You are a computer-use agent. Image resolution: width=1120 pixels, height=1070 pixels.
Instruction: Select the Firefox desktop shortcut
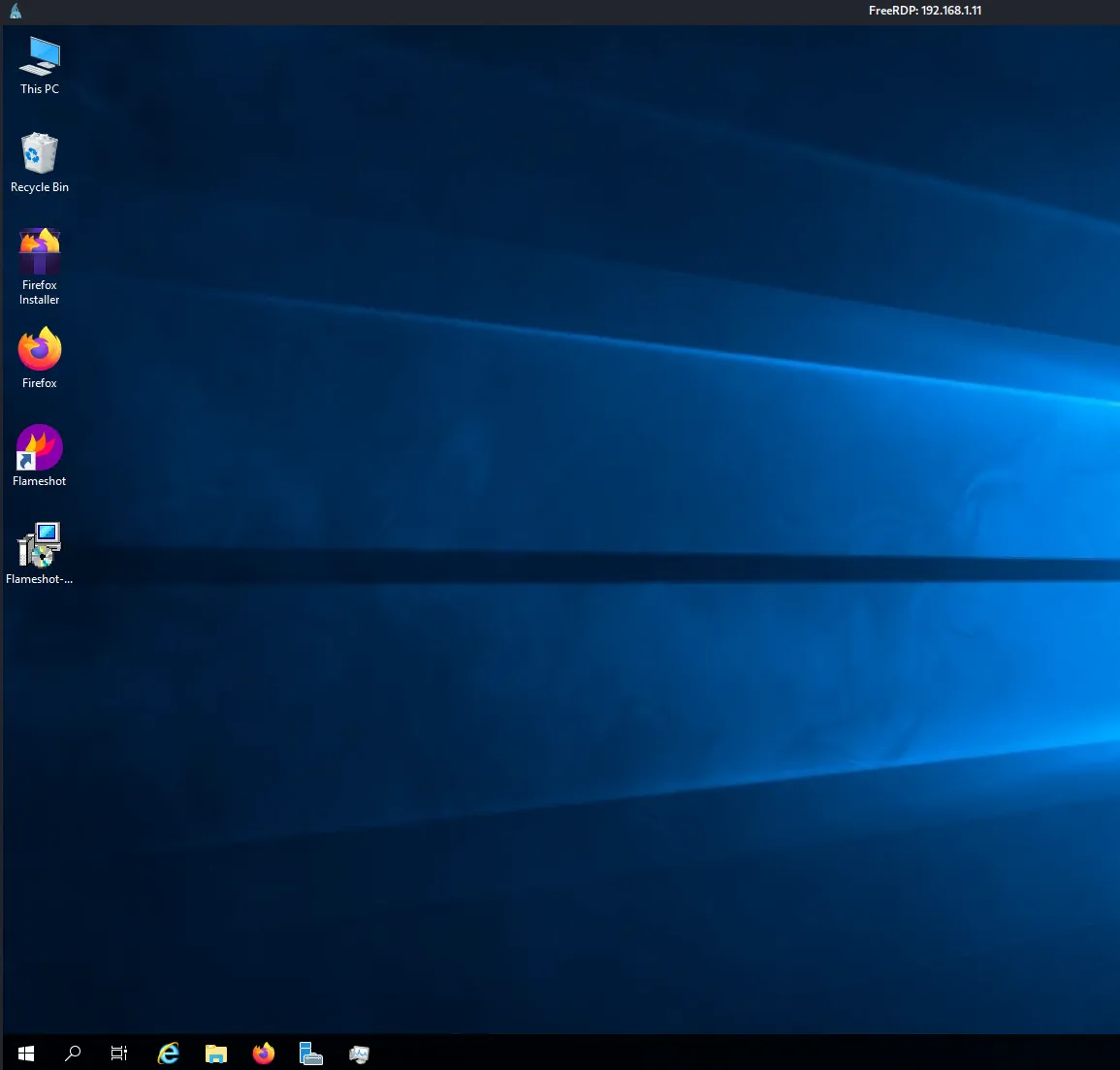tap(40, 350)
